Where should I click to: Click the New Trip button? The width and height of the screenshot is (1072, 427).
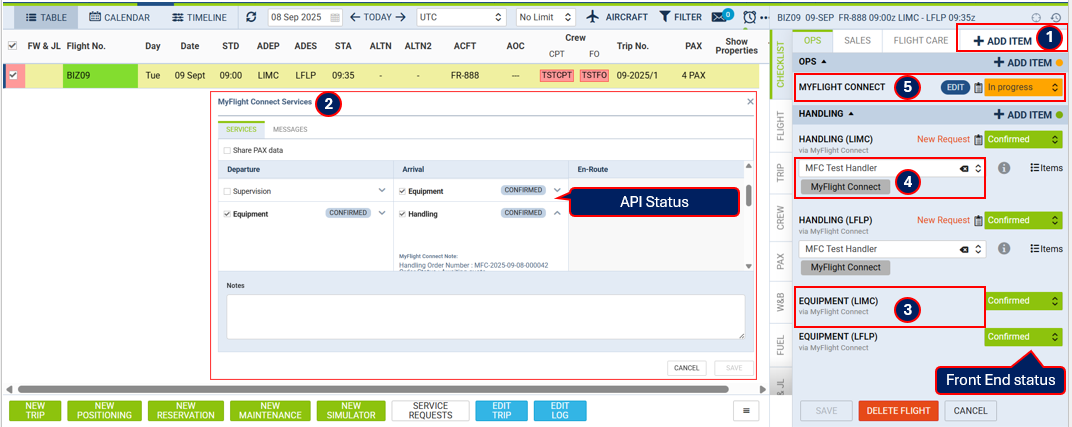[x=38, y=410]
